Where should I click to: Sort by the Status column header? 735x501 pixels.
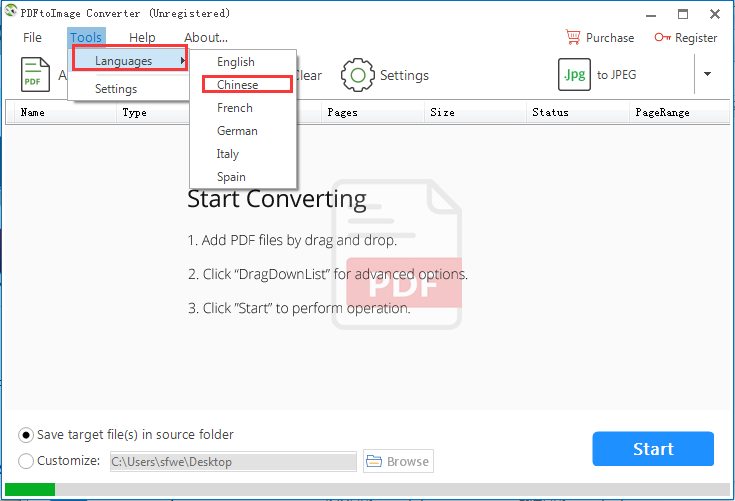[578, 112]
